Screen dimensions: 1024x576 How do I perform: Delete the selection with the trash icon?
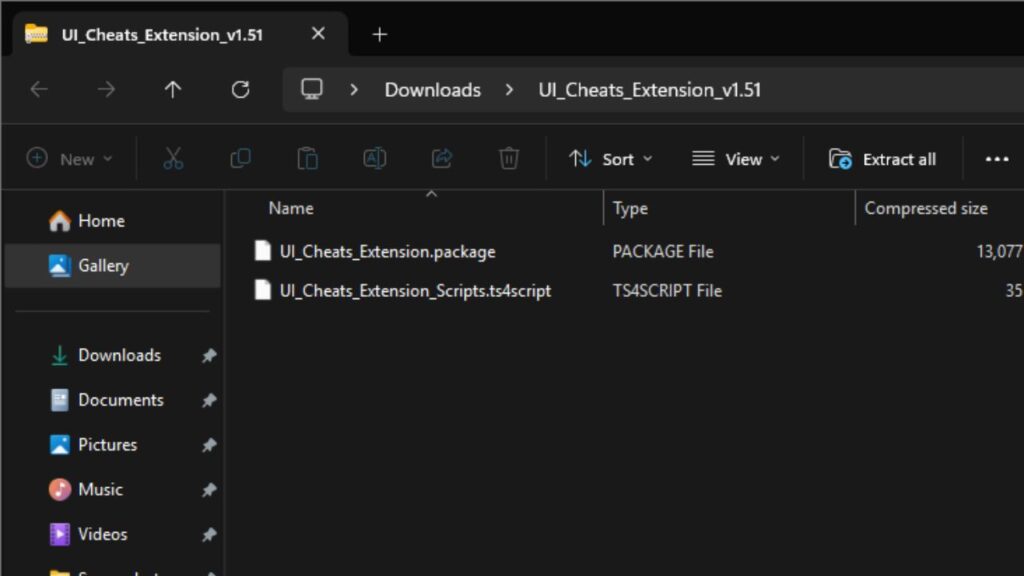click(509, 158)
